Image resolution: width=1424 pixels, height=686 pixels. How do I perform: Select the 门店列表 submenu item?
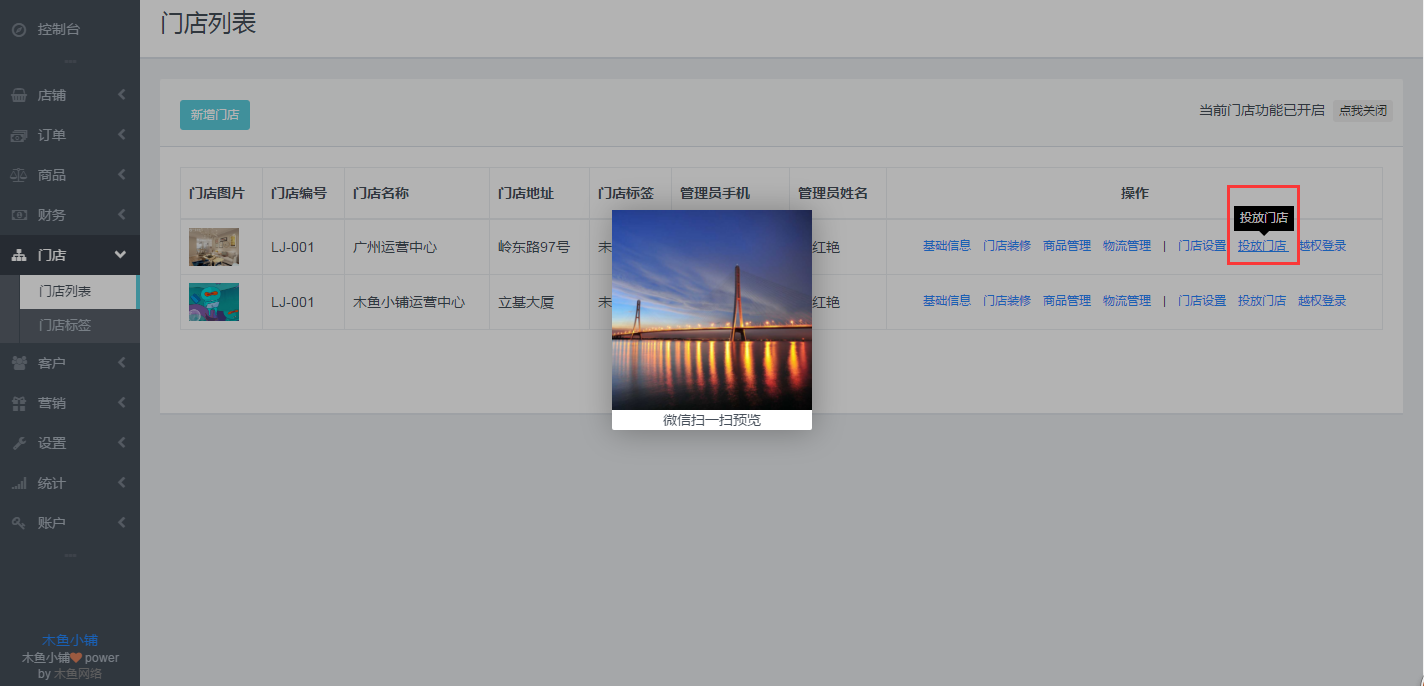pos(78,292)
